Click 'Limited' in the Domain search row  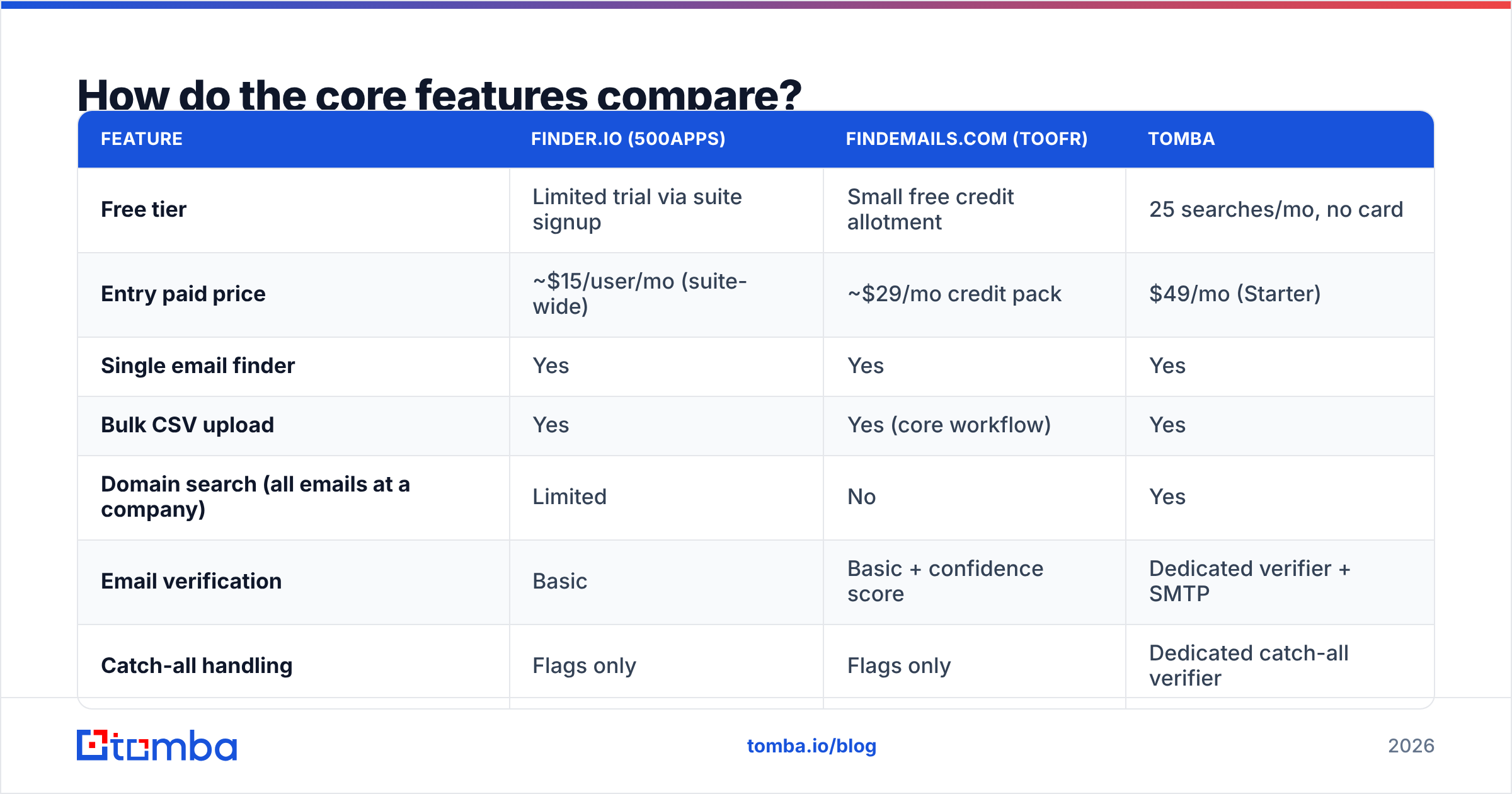tap(570, 497)
